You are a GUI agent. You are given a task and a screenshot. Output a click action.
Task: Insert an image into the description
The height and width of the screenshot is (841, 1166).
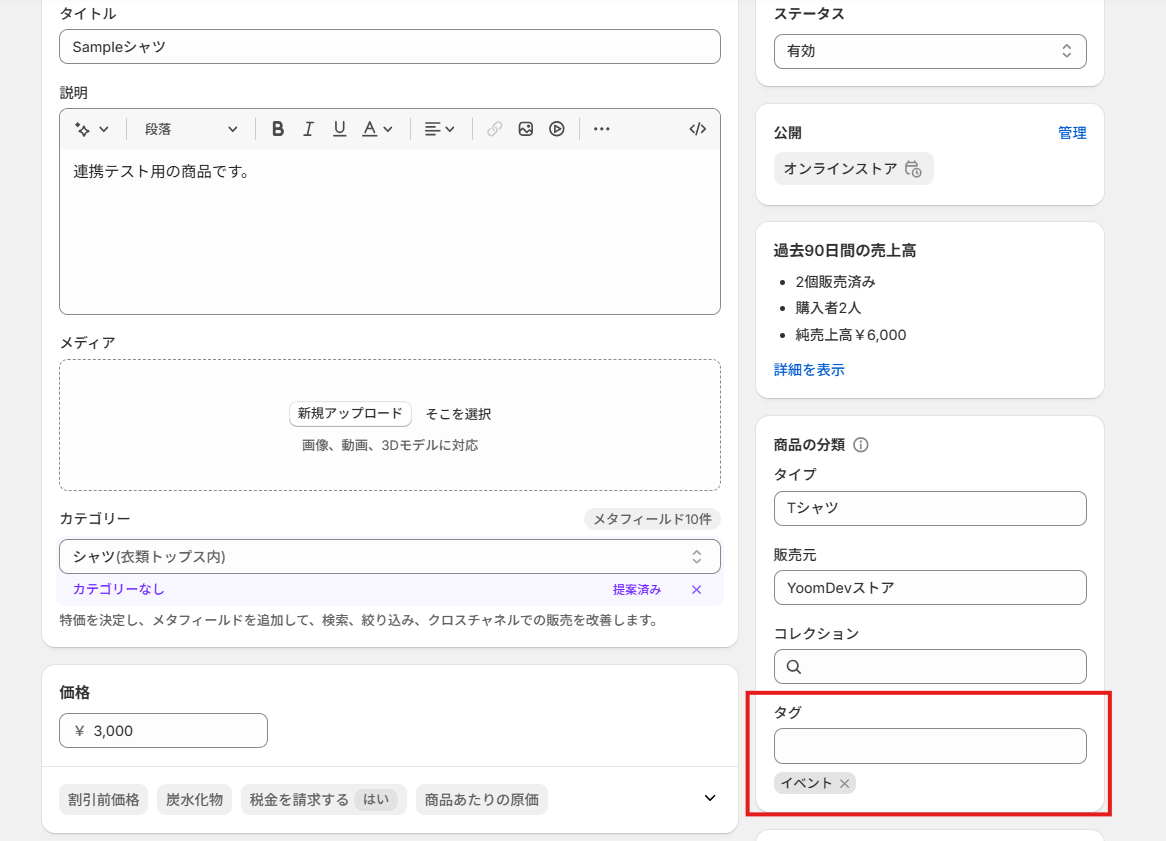[x=526, y=129]
